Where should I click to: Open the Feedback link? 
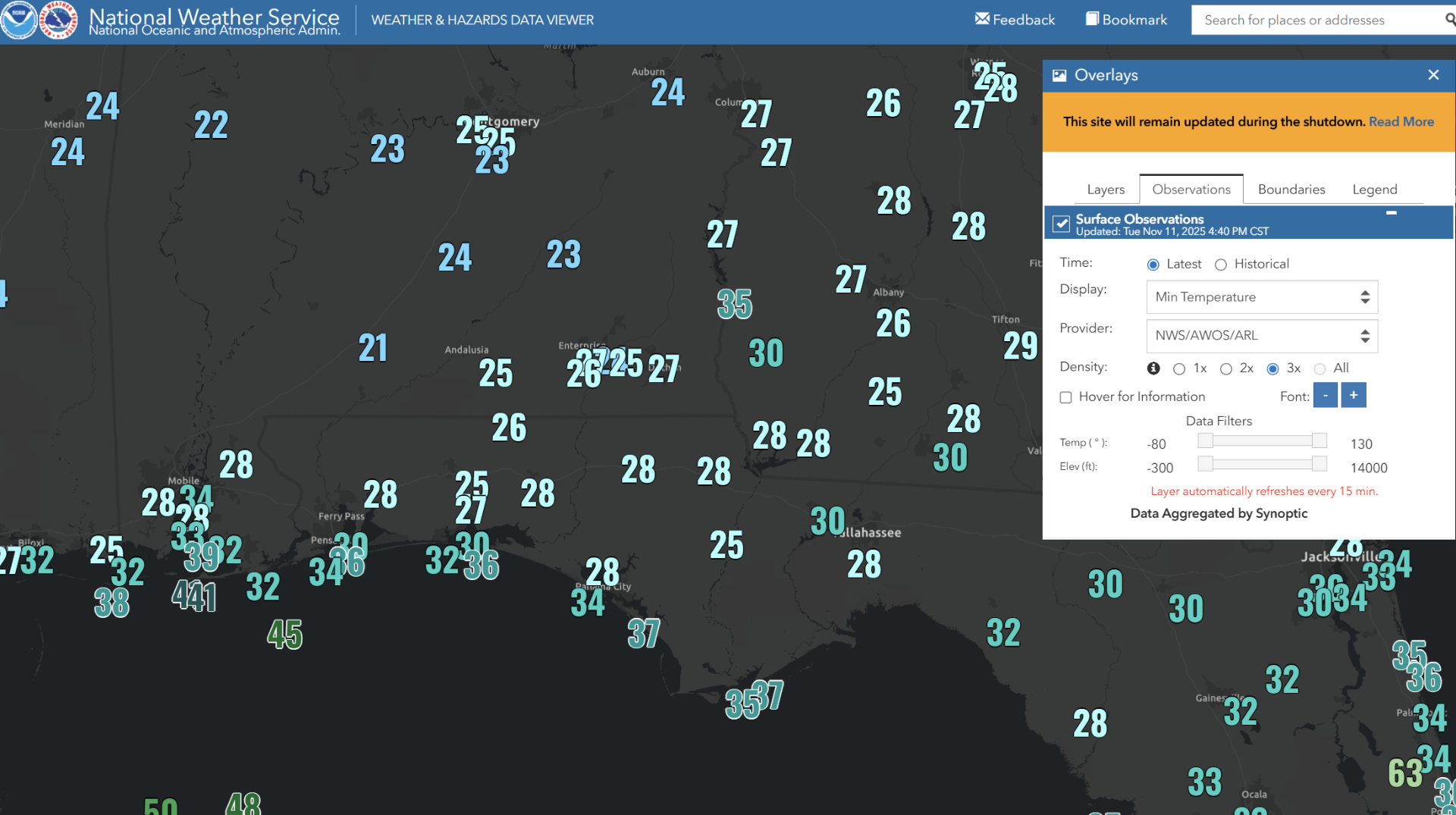click(x=1015, y=20)
